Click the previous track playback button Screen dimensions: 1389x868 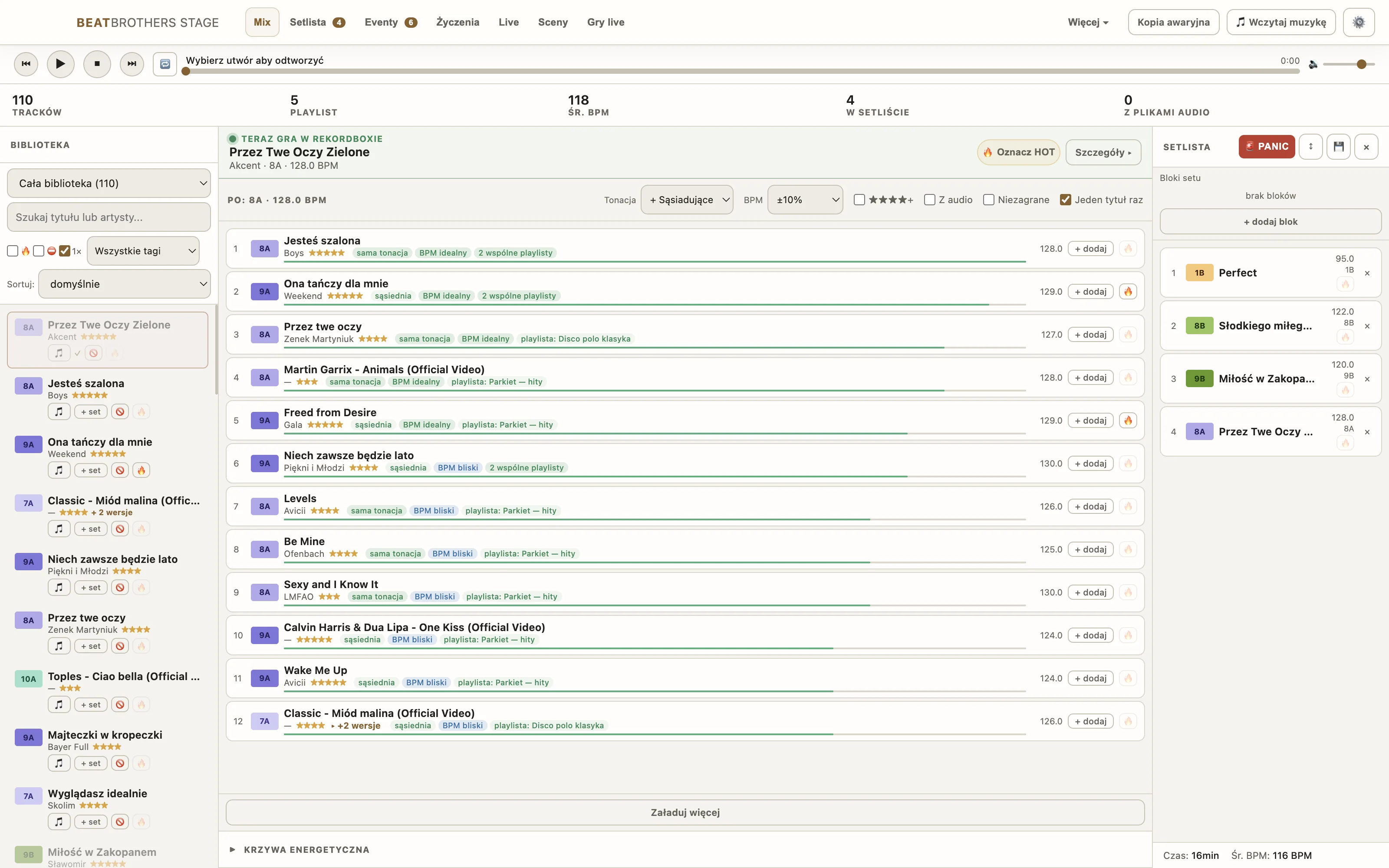(x=26, y=64)
